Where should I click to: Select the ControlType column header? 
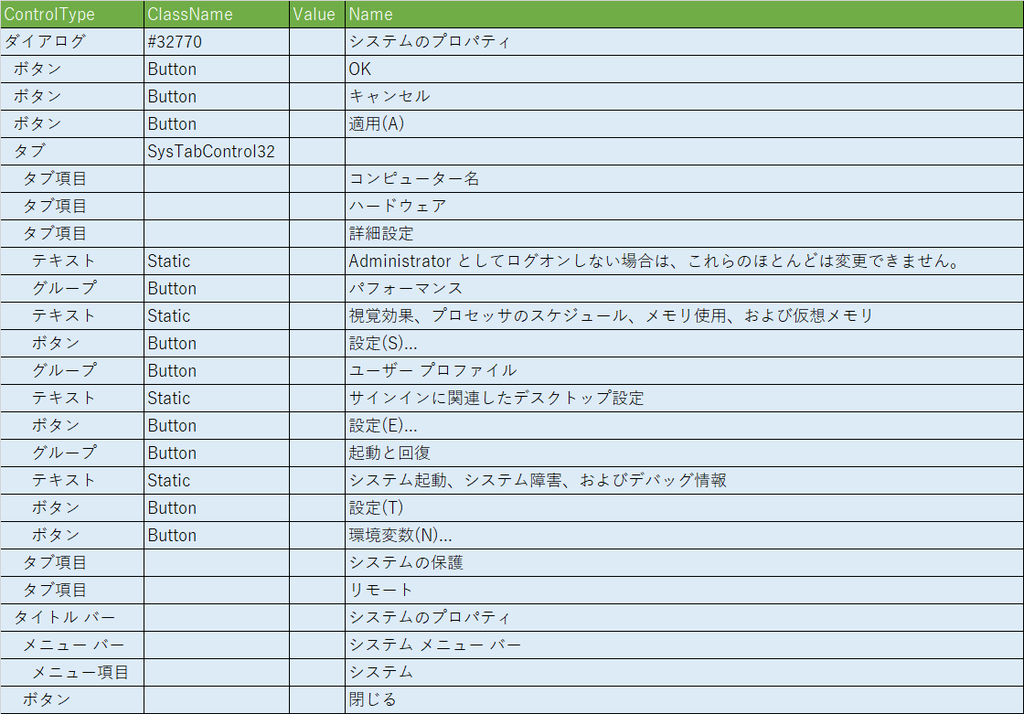[72, 14]
